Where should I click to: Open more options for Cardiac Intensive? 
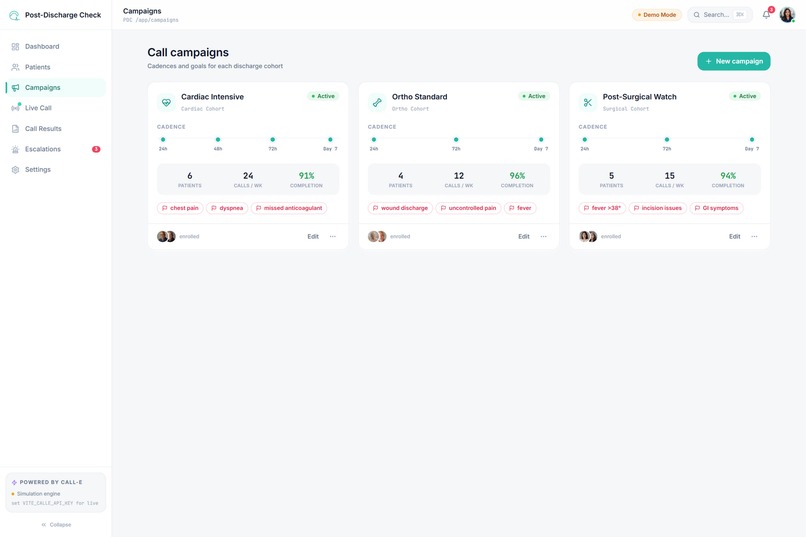[x=333, y=236]
